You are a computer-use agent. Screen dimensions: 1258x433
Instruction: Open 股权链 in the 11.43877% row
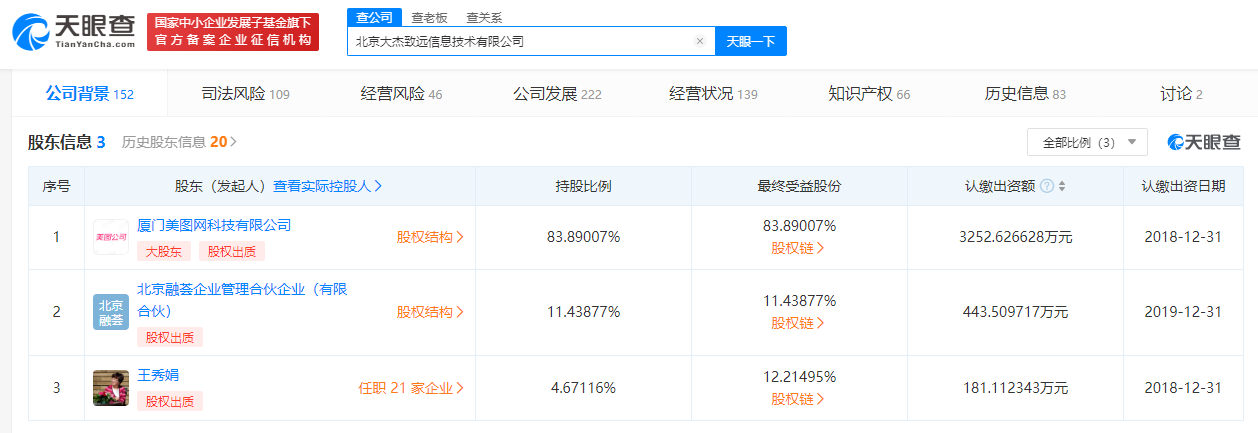click(x=798, y=323)
